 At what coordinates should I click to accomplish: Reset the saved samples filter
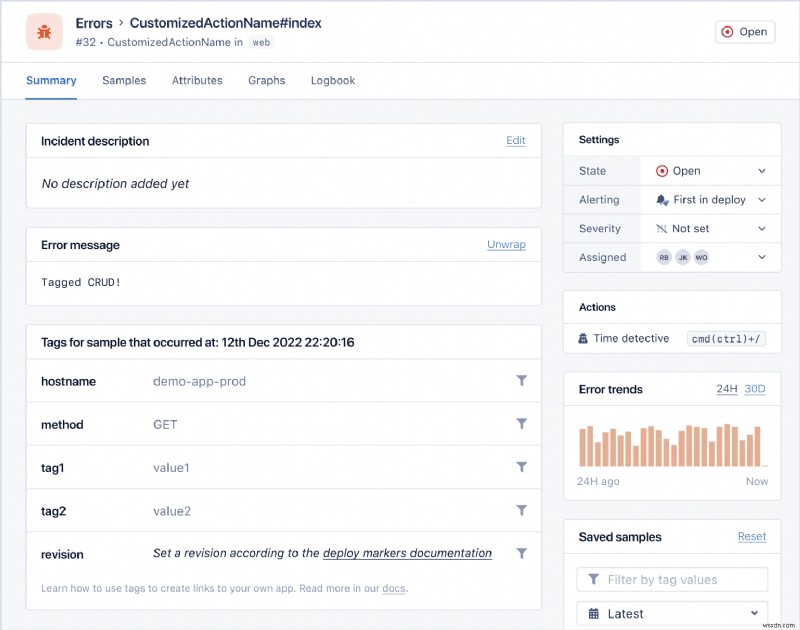(752, 537)
